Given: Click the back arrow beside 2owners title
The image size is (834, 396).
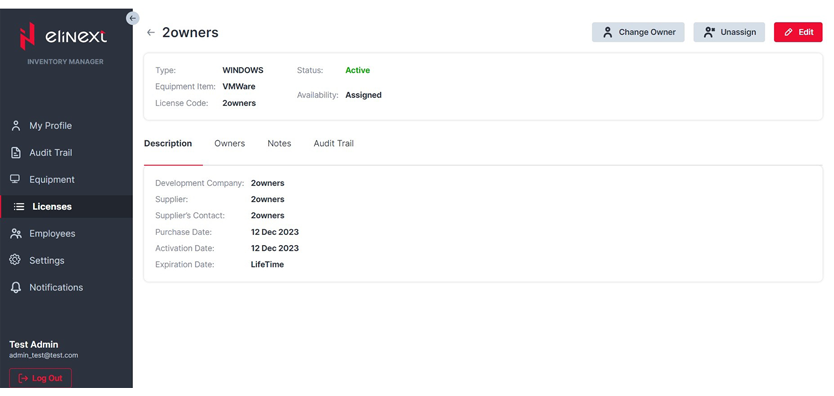Looking at the screenshot, I should pyautogui.click(x=151, y=32).
